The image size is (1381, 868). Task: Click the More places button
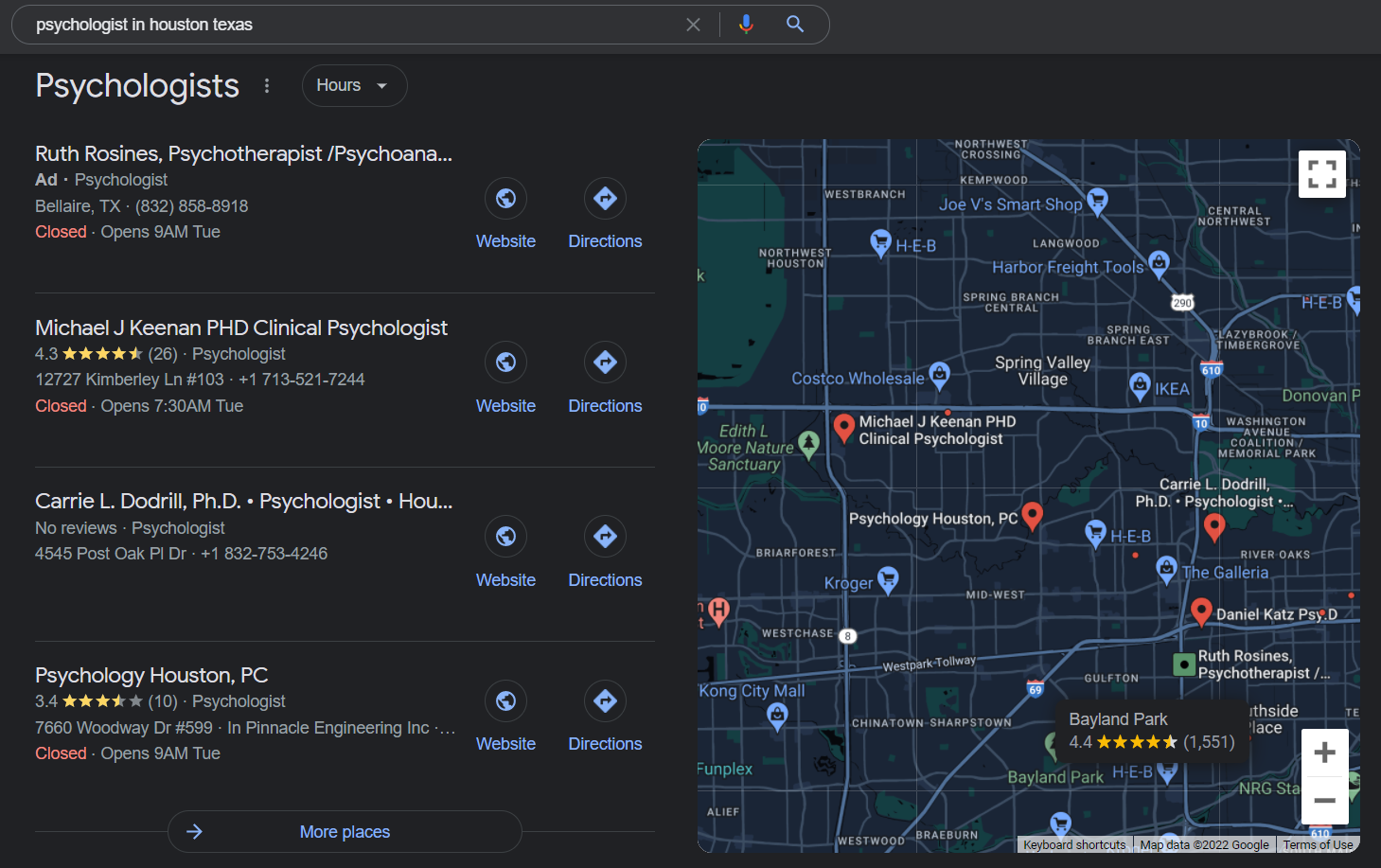(345, 831)
